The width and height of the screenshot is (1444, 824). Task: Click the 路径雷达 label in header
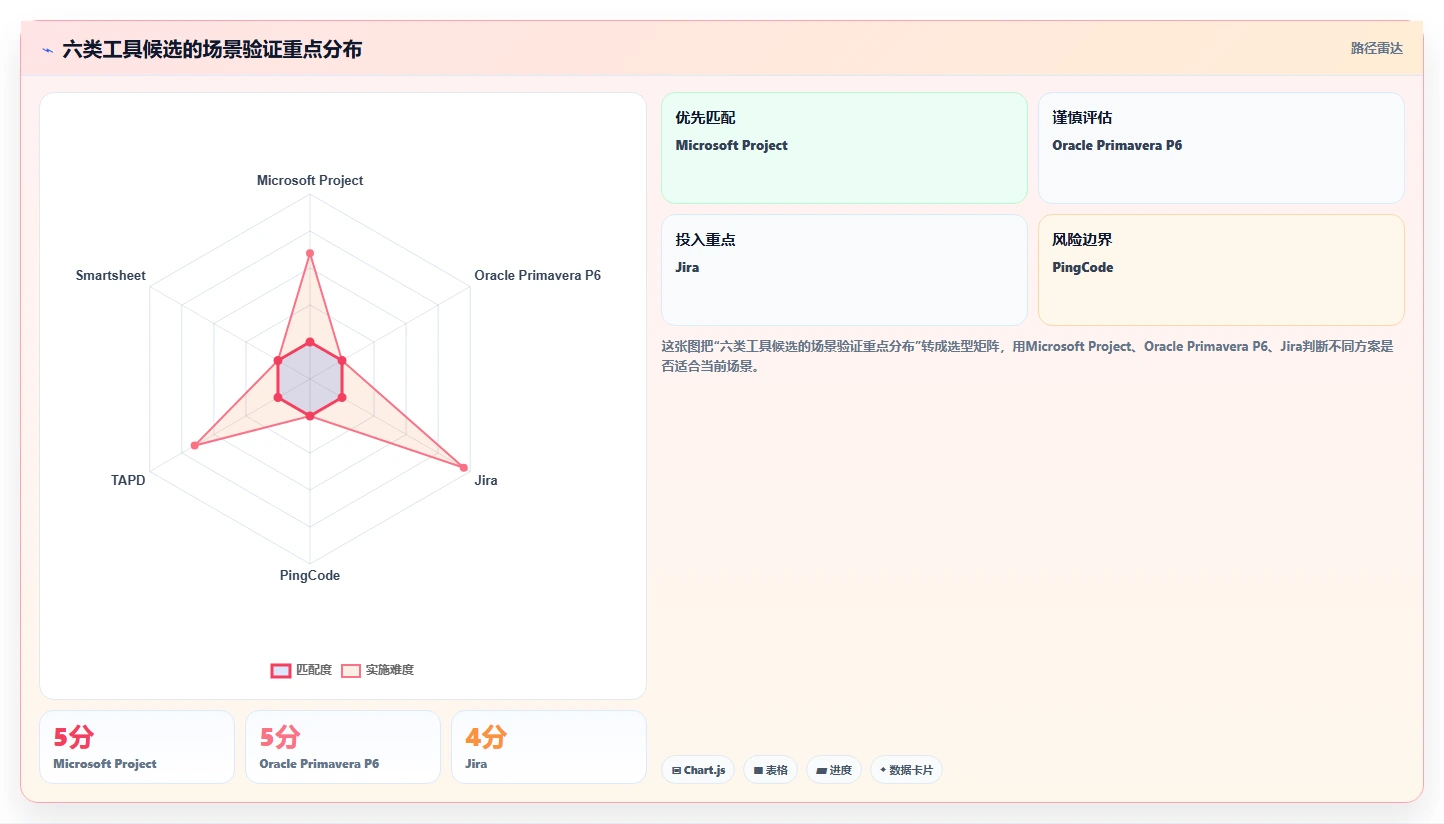[x=1377, y=48]
